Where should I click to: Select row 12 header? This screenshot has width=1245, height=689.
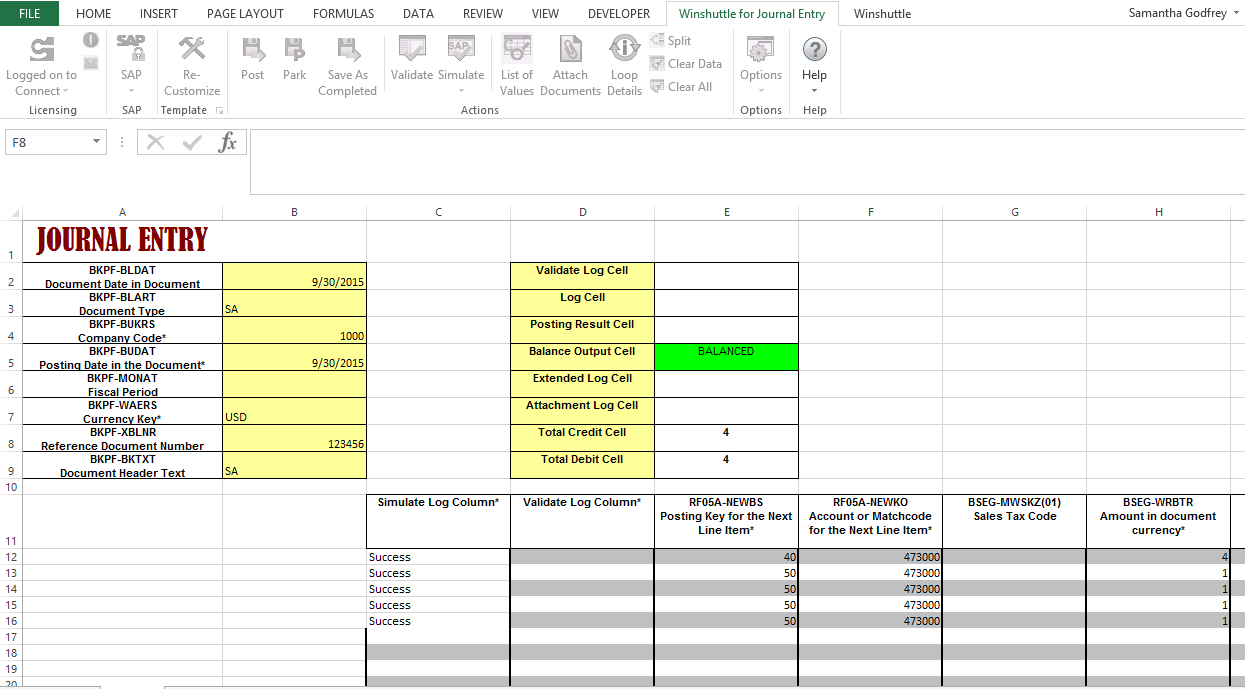(x=11, y=557)
